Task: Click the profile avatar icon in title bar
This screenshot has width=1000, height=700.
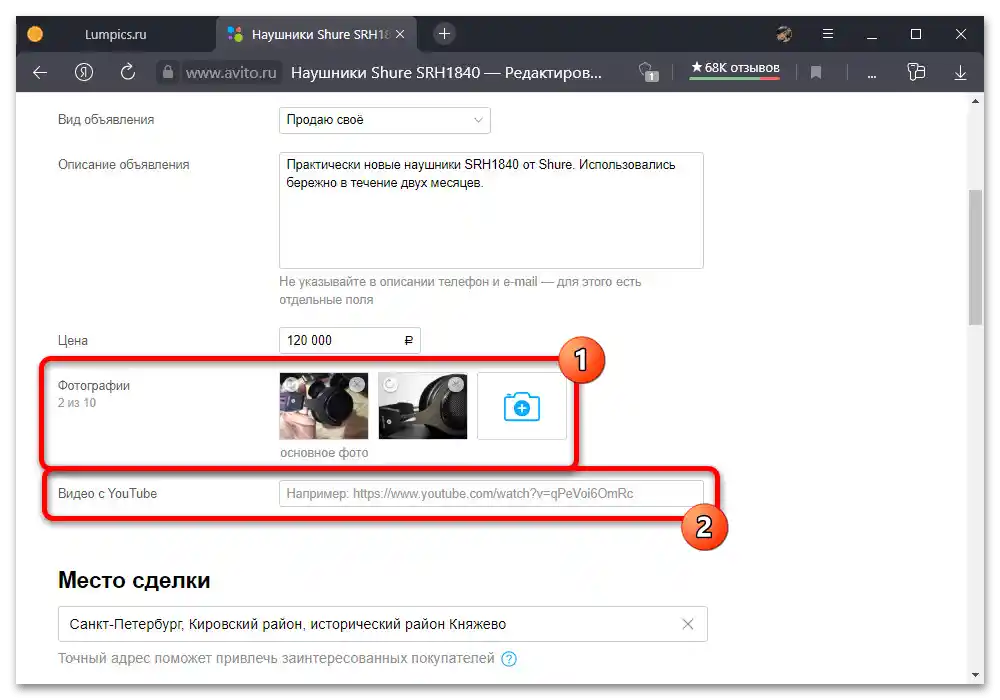Action: pyautogui.click(x=784, y=34)
